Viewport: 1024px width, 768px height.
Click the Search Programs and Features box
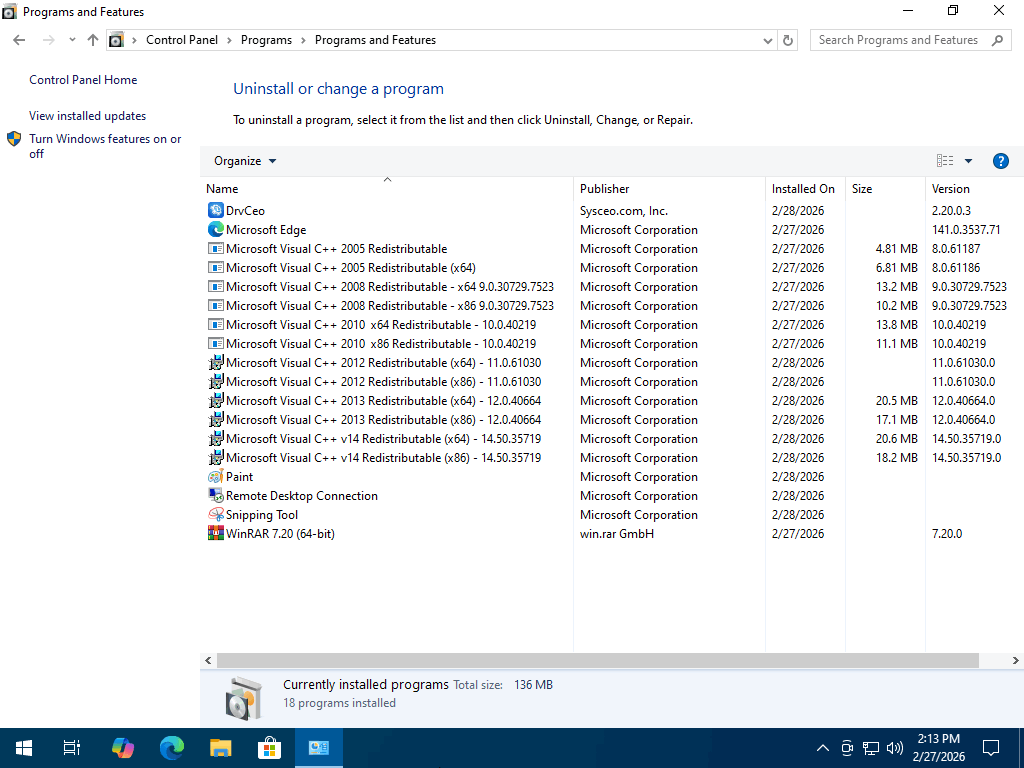[898, 40]
